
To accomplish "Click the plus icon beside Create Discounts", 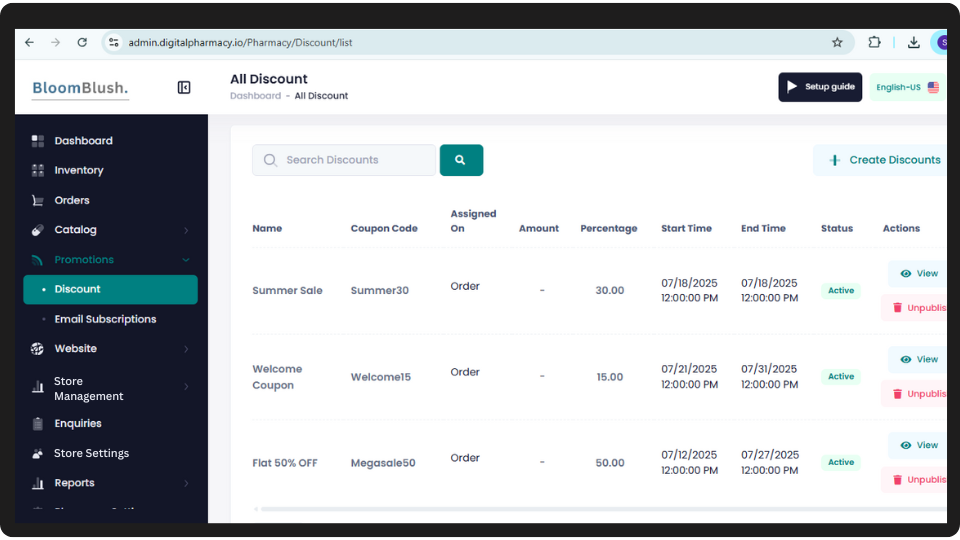I will click(834, 160).
